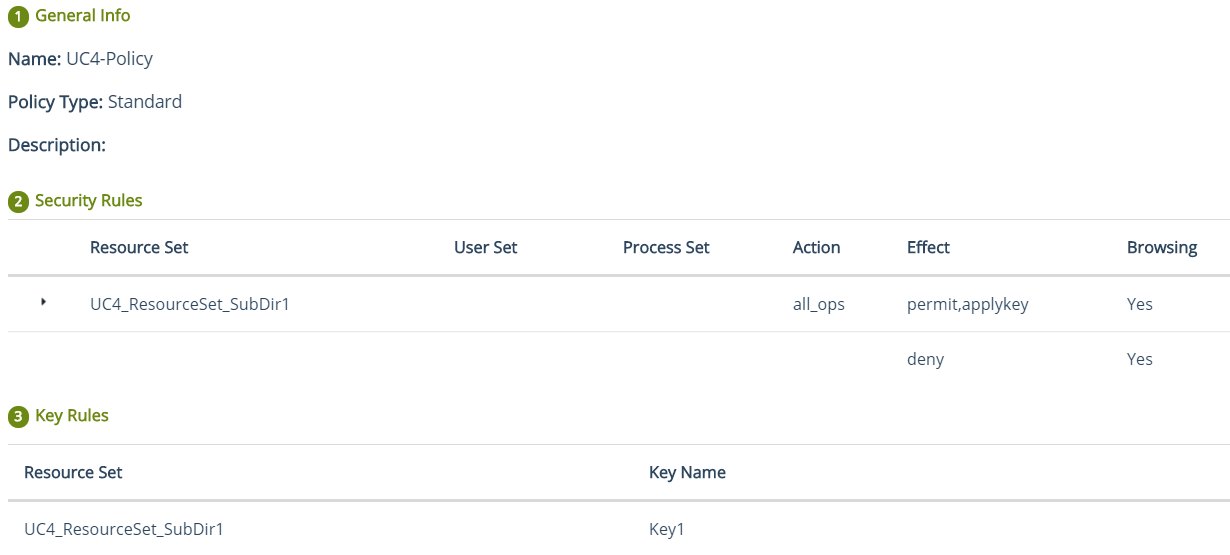The height and width of the screenshot is (555, 1230).
Task: Click the Standard policy type value
Action: pyautogui.click(x=144, y=102)
